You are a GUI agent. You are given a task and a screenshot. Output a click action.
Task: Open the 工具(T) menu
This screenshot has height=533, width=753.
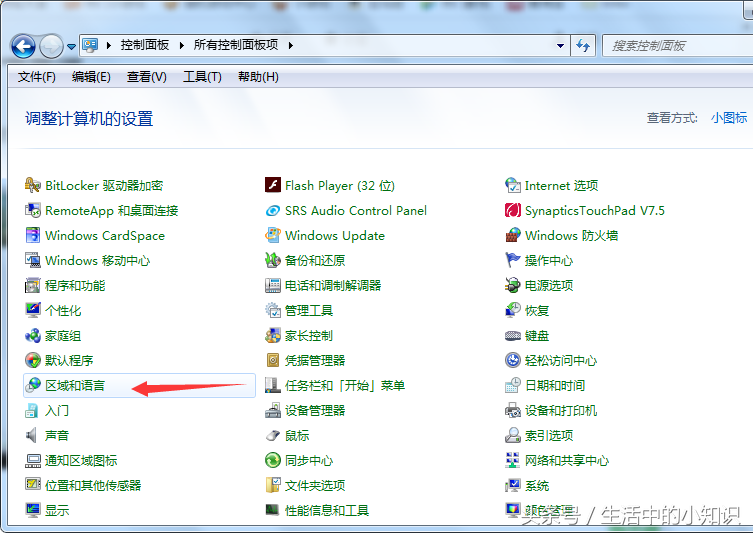(202, 77)
